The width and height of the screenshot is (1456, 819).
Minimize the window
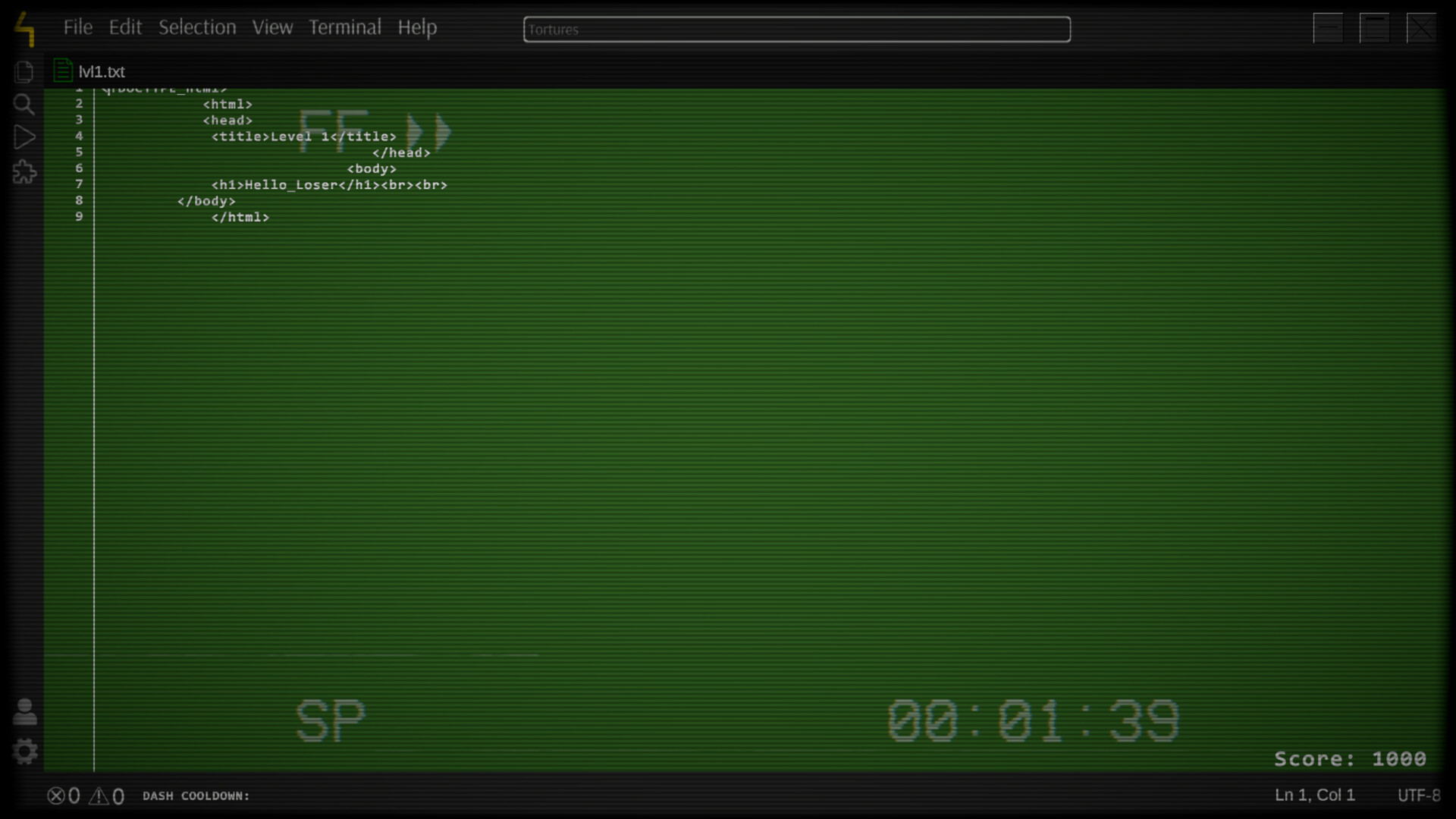point(1328,28)
